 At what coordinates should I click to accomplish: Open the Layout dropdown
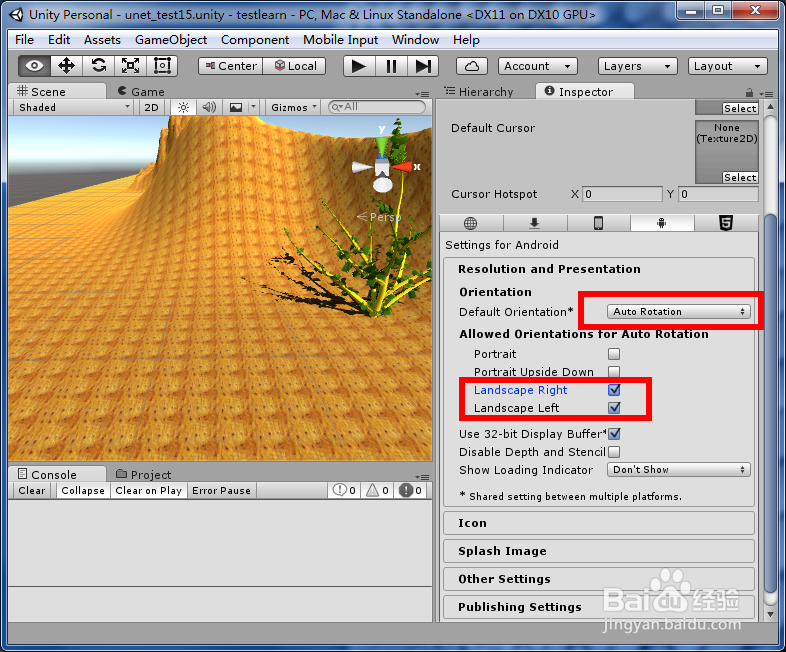coord(727,66)
